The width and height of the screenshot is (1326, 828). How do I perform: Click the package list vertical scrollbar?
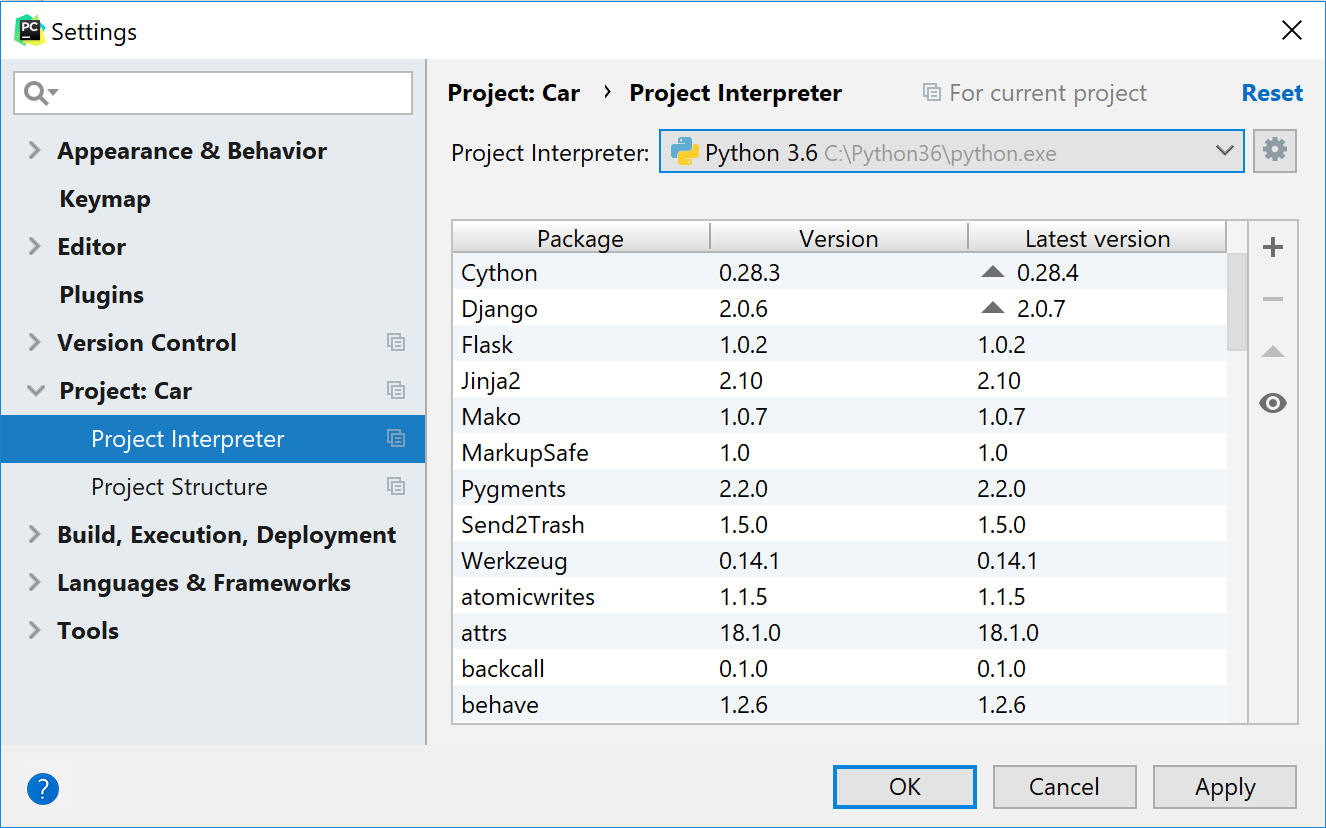coord(1237,300)
